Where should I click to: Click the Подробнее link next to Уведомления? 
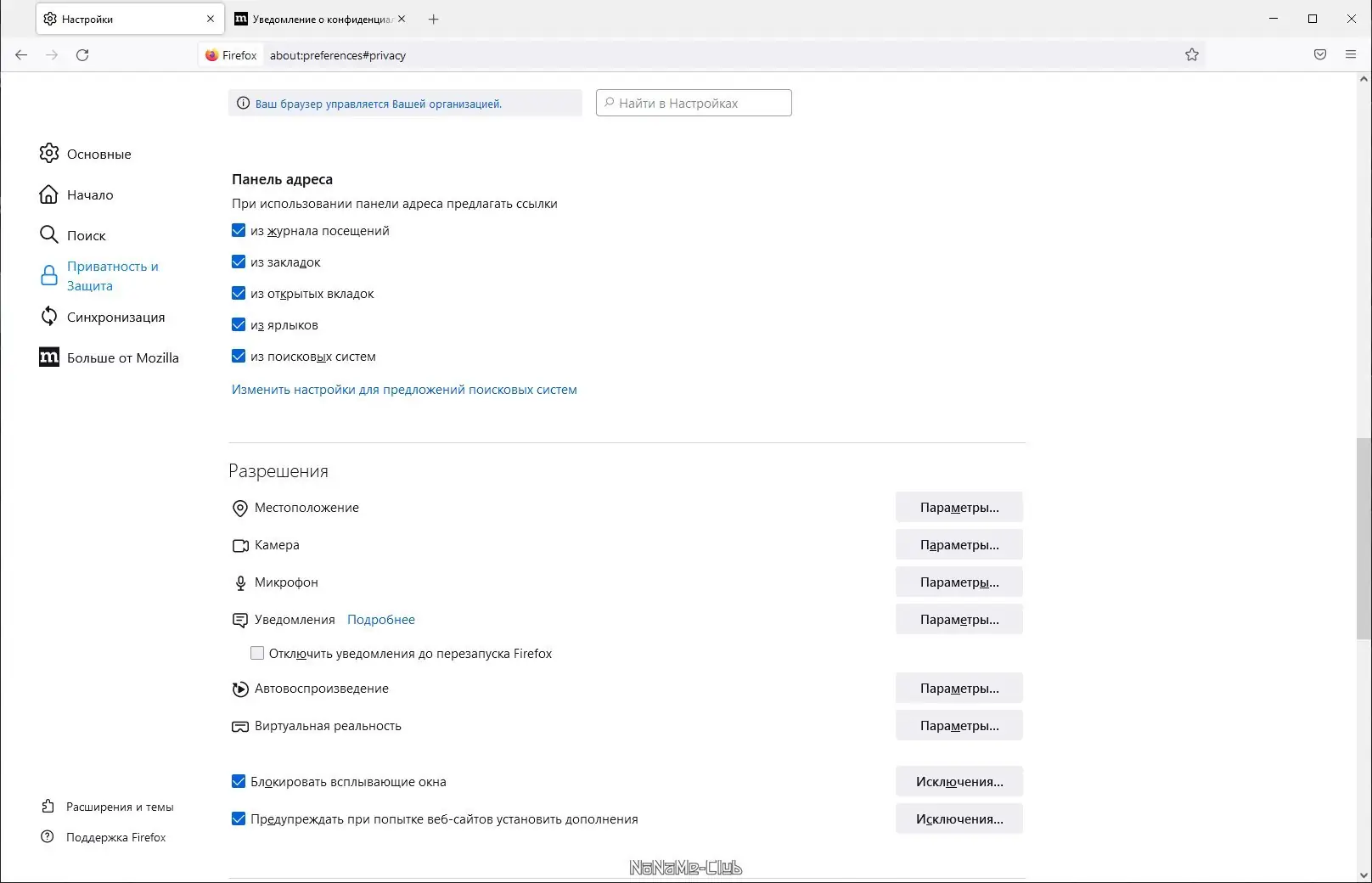[380, 619]
